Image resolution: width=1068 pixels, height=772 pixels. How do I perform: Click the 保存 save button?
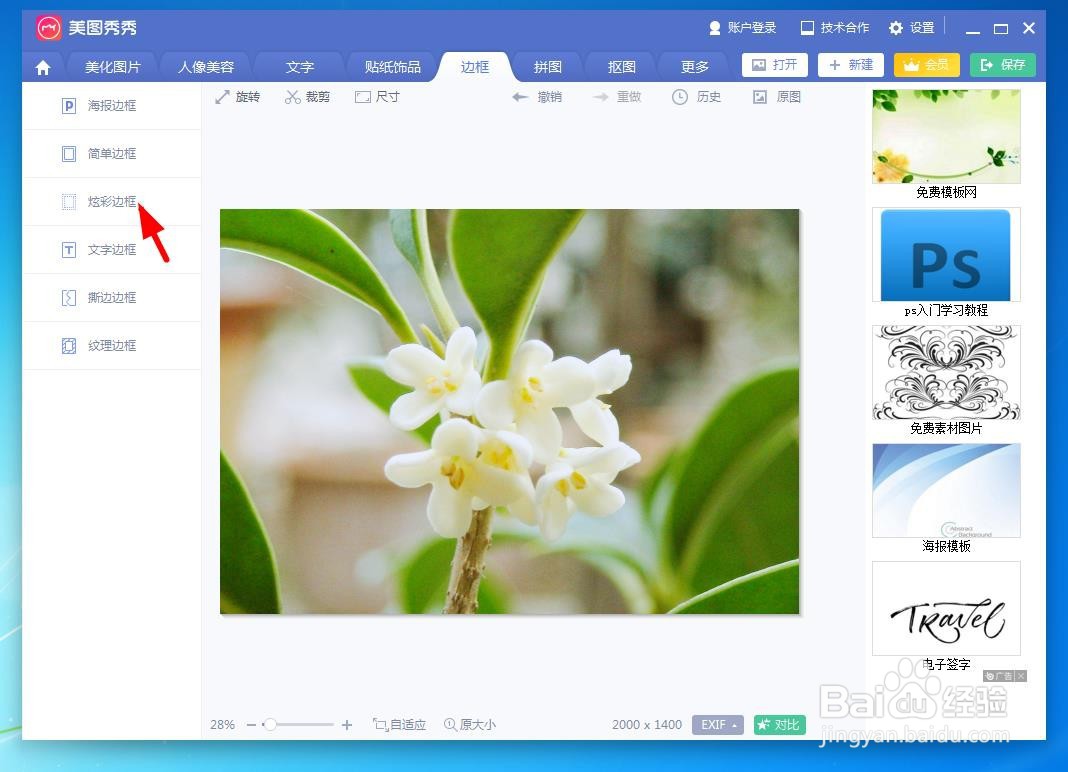pos(1003,65)
